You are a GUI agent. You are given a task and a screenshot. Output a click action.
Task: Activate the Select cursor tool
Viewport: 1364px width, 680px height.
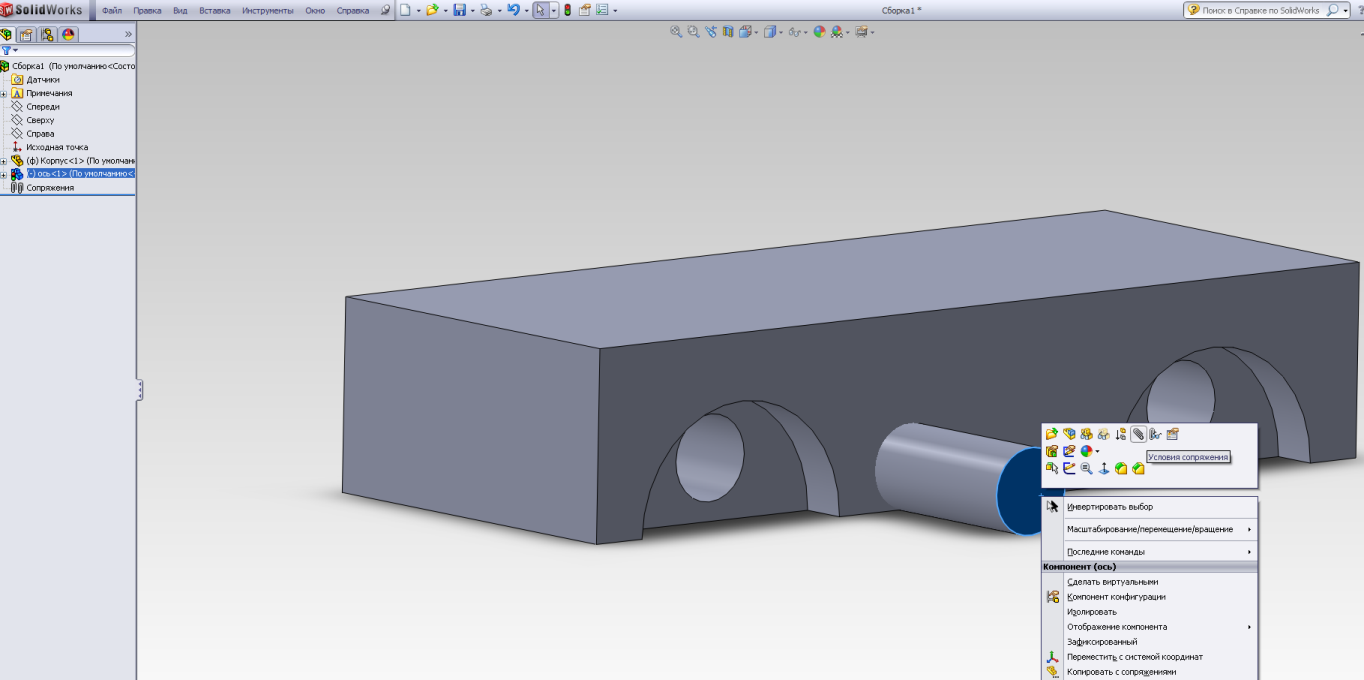tap(540, 10)
